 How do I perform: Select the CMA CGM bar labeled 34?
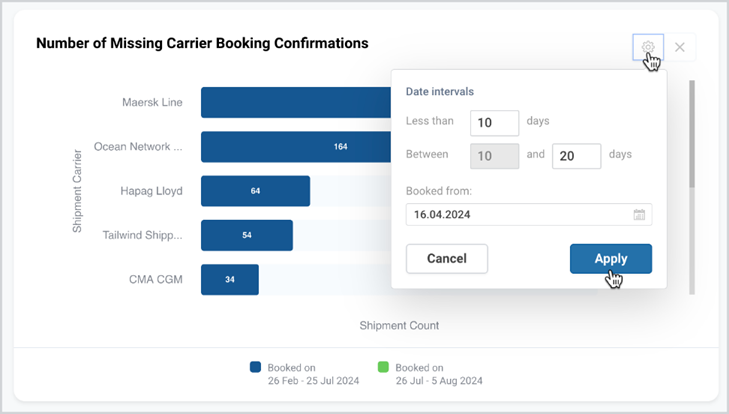[230, 280]
